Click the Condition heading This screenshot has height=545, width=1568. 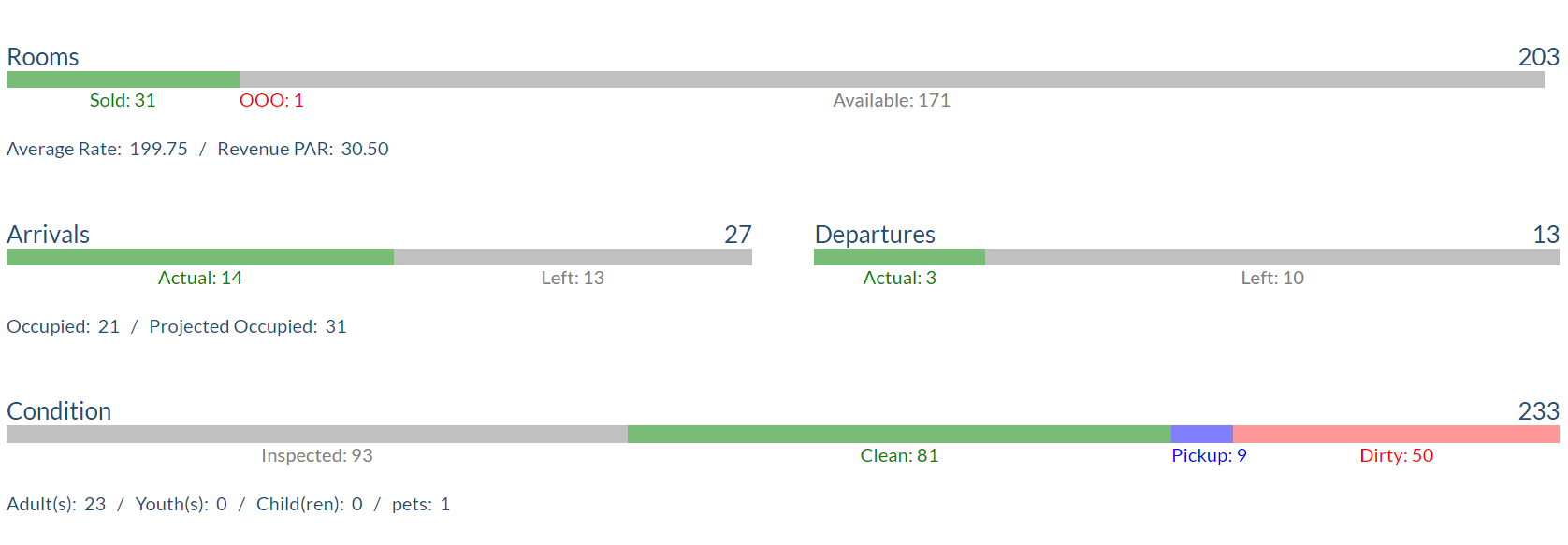tap(59, 411)
